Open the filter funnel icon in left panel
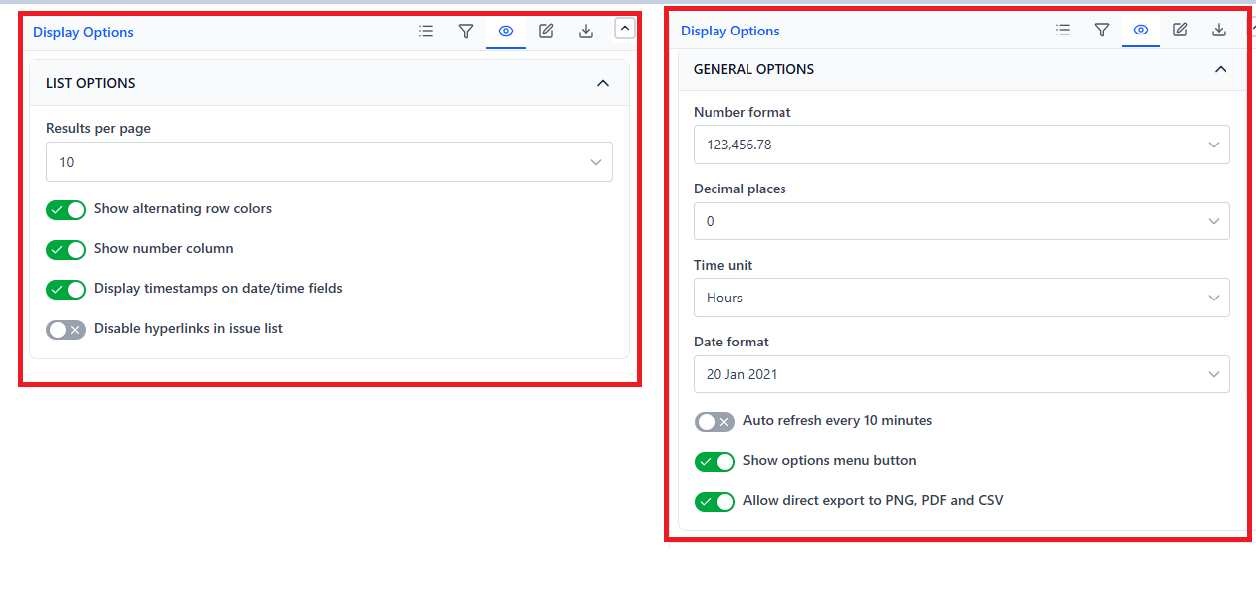 point(466,31)
